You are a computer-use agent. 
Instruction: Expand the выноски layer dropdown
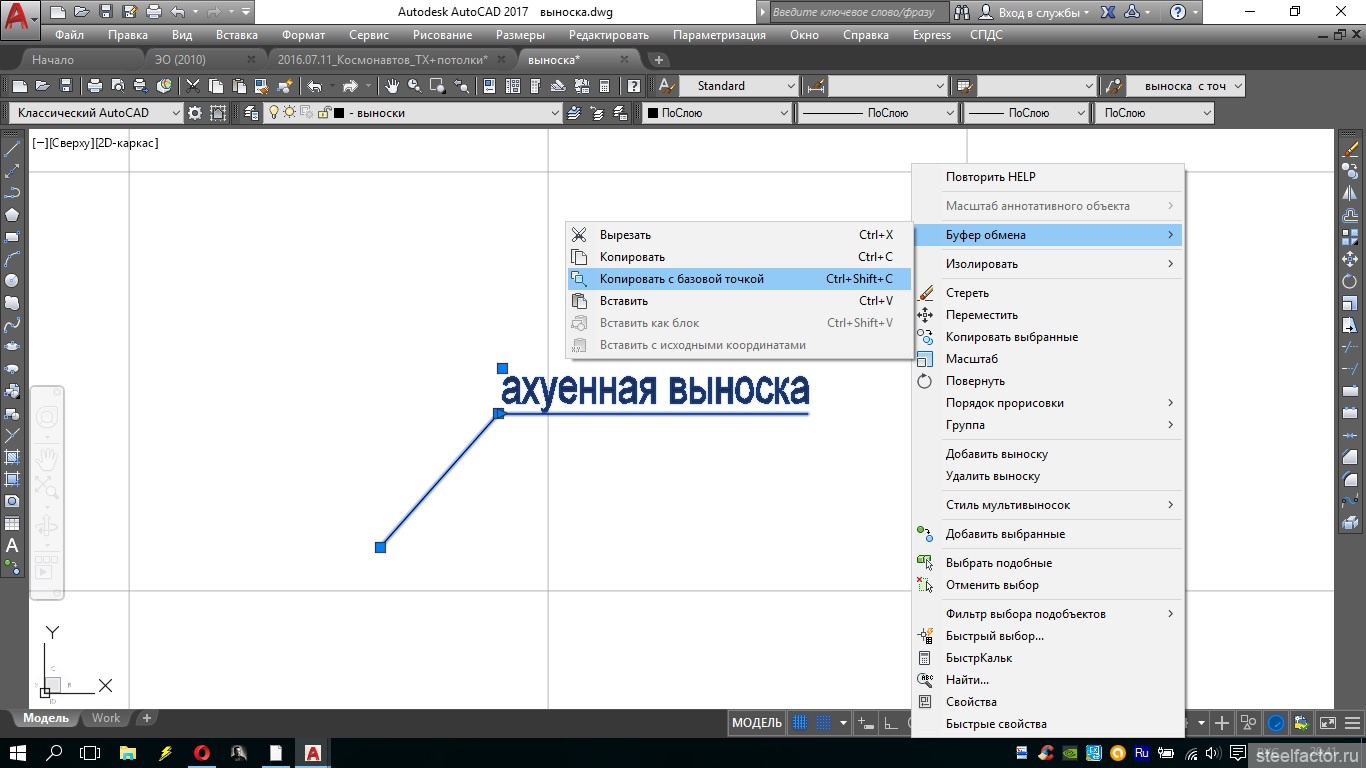tap(555, 113)
